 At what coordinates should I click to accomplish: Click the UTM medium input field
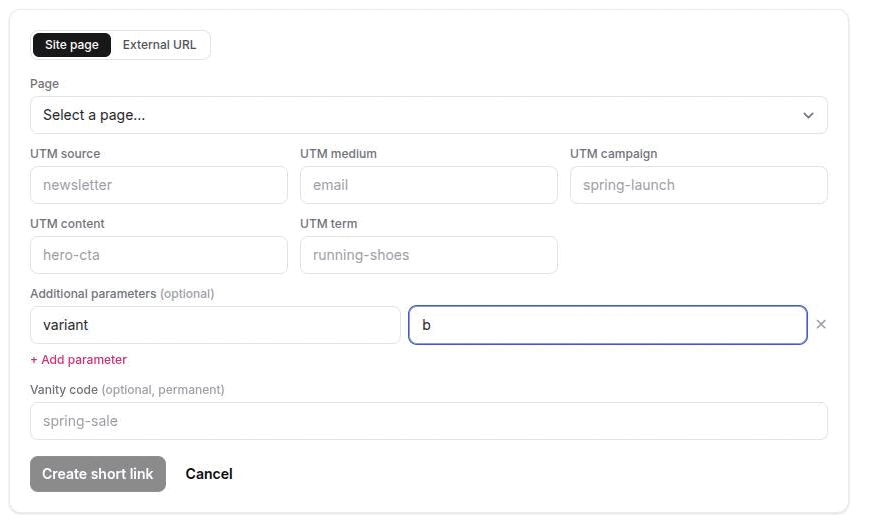click(x=429, y=185)
